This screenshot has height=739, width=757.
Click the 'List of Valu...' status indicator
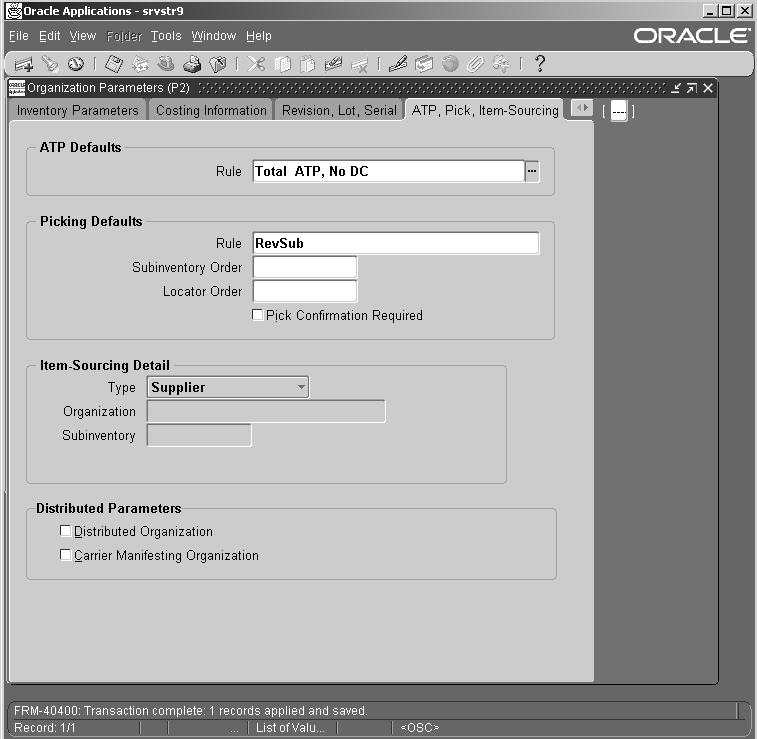click(290, 727)
